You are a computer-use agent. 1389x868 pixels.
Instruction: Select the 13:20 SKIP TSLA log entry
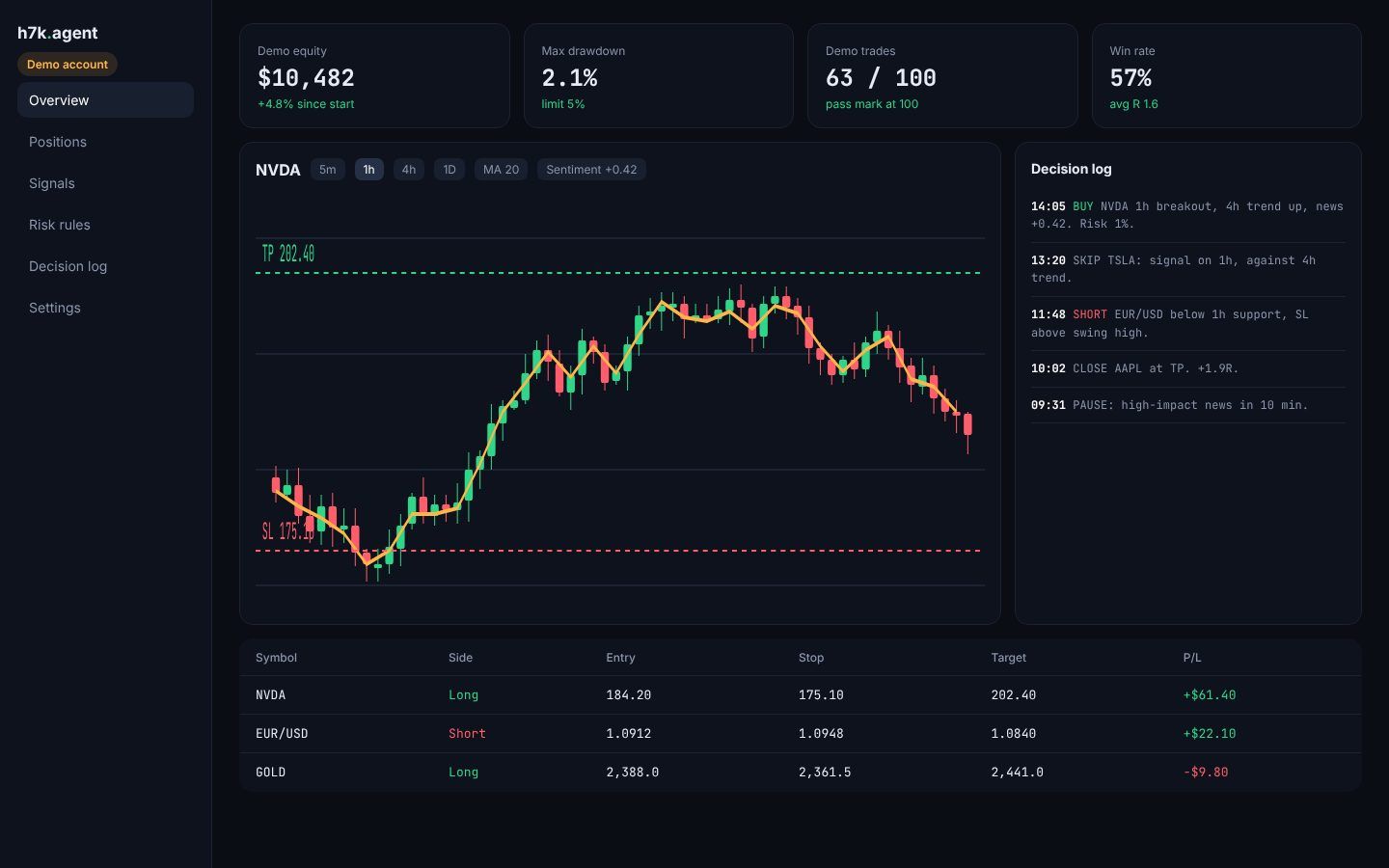click(1187, 269)
